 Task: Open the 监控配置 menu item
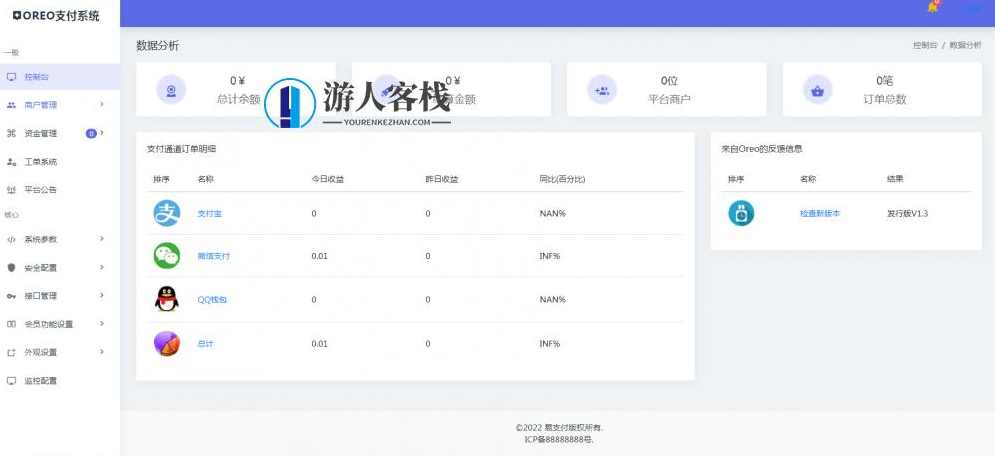[x=60, y=381]
